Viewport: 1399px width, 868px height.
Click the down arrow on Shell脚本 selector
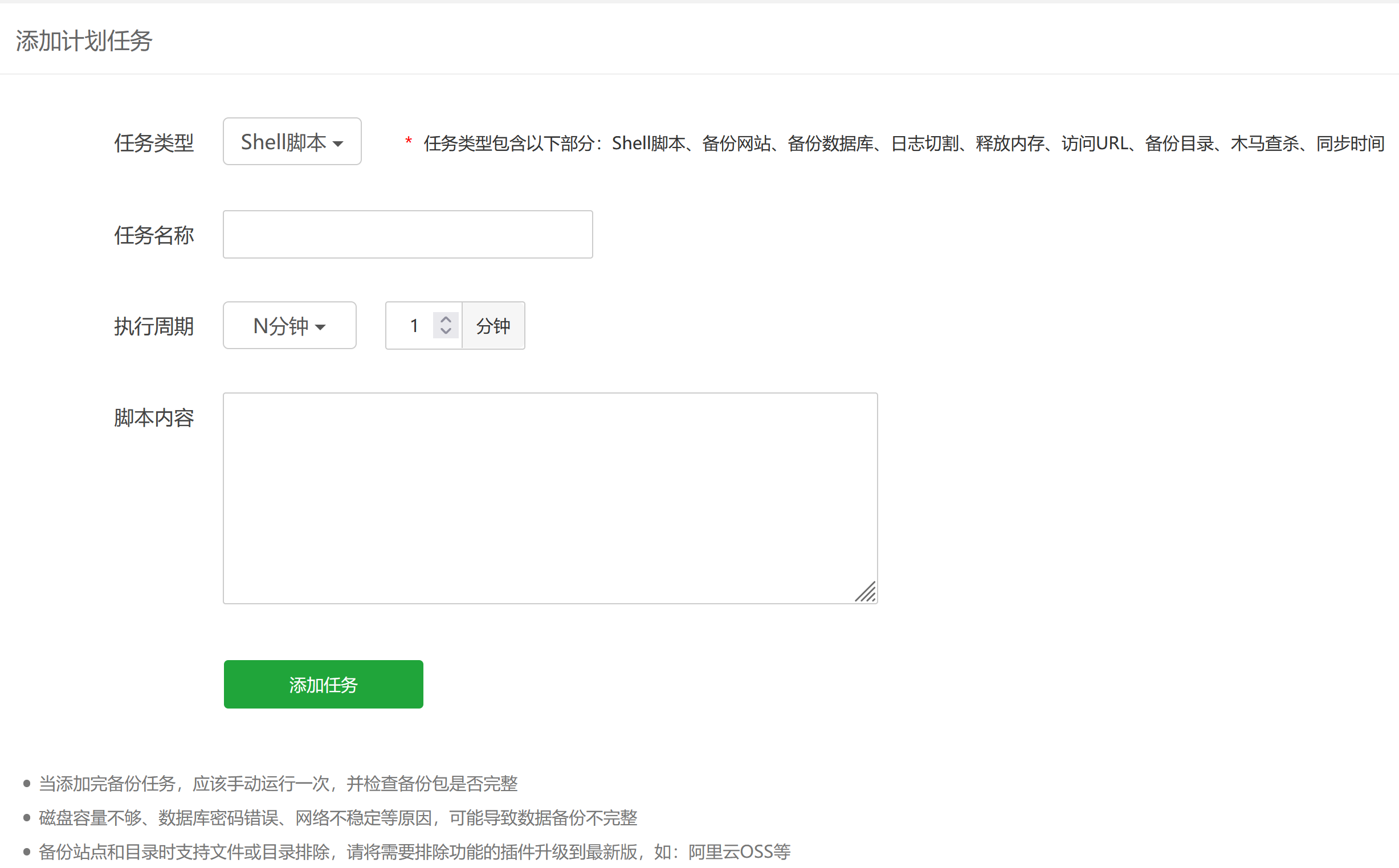[x=339, y=143]
